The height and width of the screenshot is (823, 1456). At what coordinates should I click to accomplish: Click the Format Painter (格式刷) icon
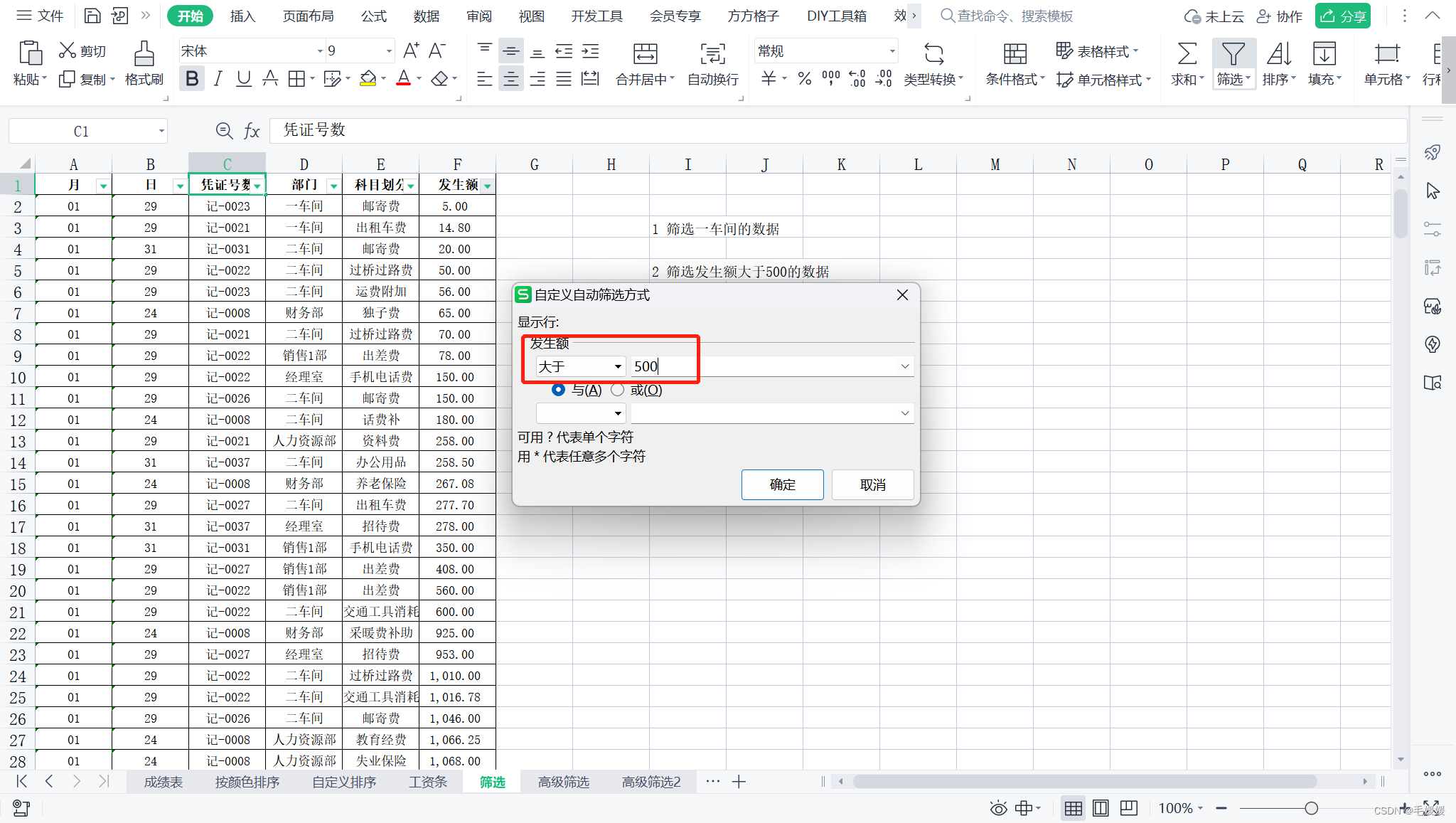144,54
